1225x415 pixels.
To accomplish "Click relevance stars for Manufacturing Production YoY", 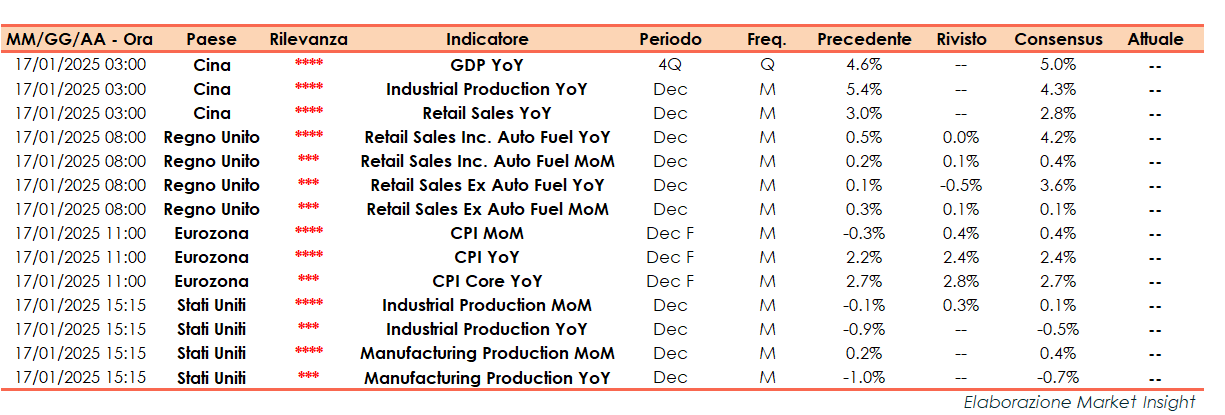I will 309,378.
